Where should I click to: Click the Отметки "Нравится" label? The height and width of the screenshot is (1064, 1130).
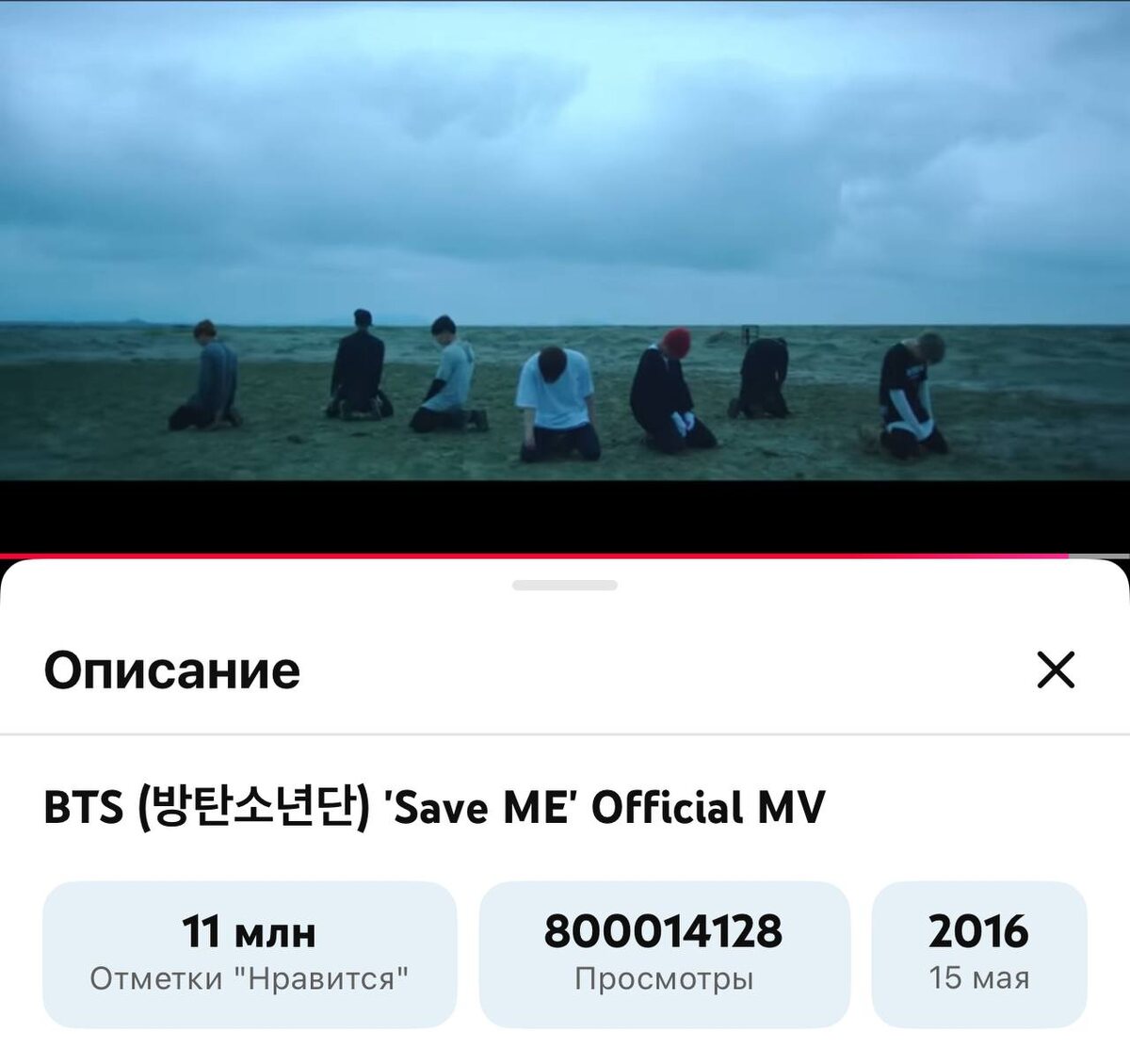[x=250, y=978]
